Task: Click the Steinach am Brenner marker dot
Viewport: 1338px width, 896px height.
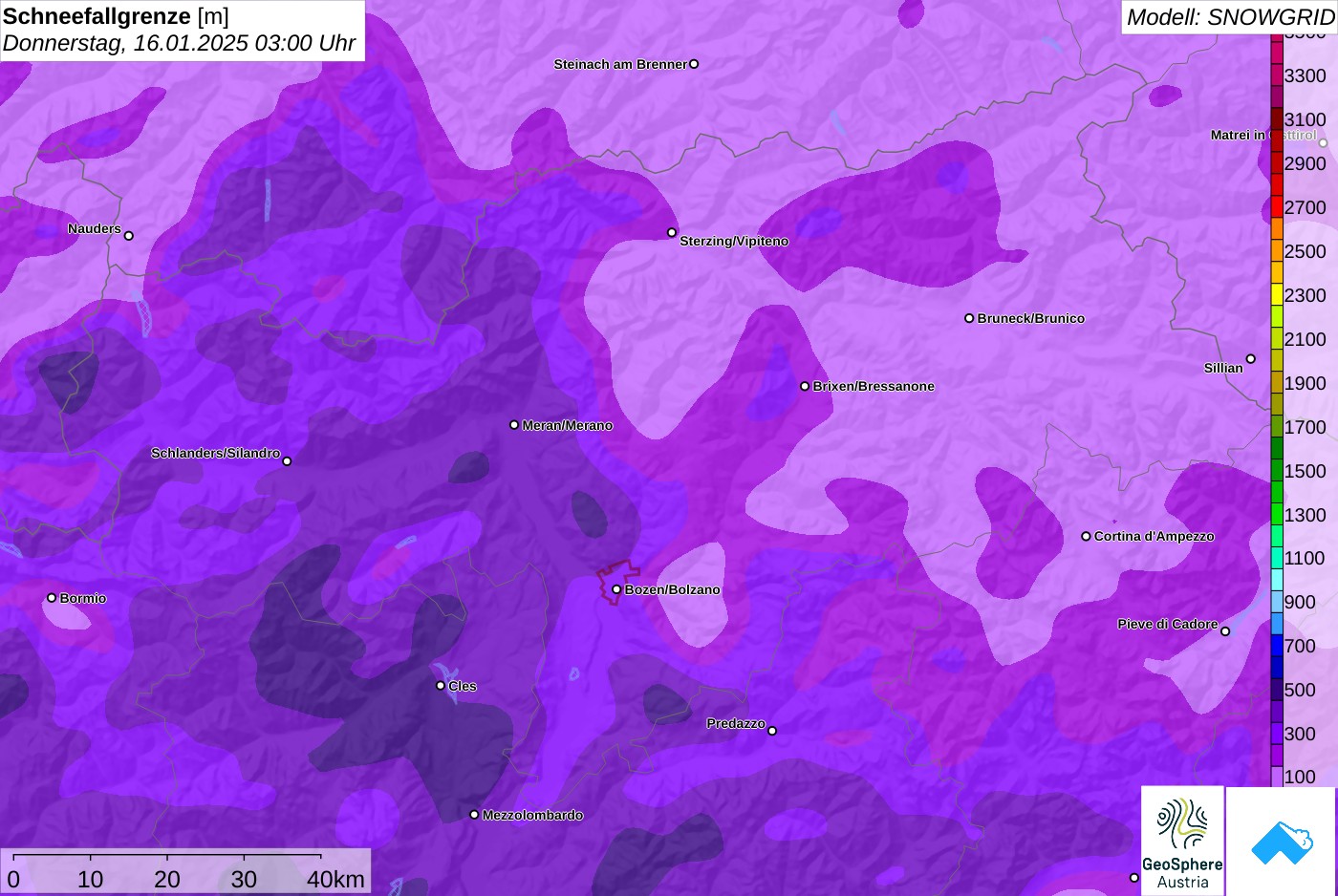Action: click(694, 64)
